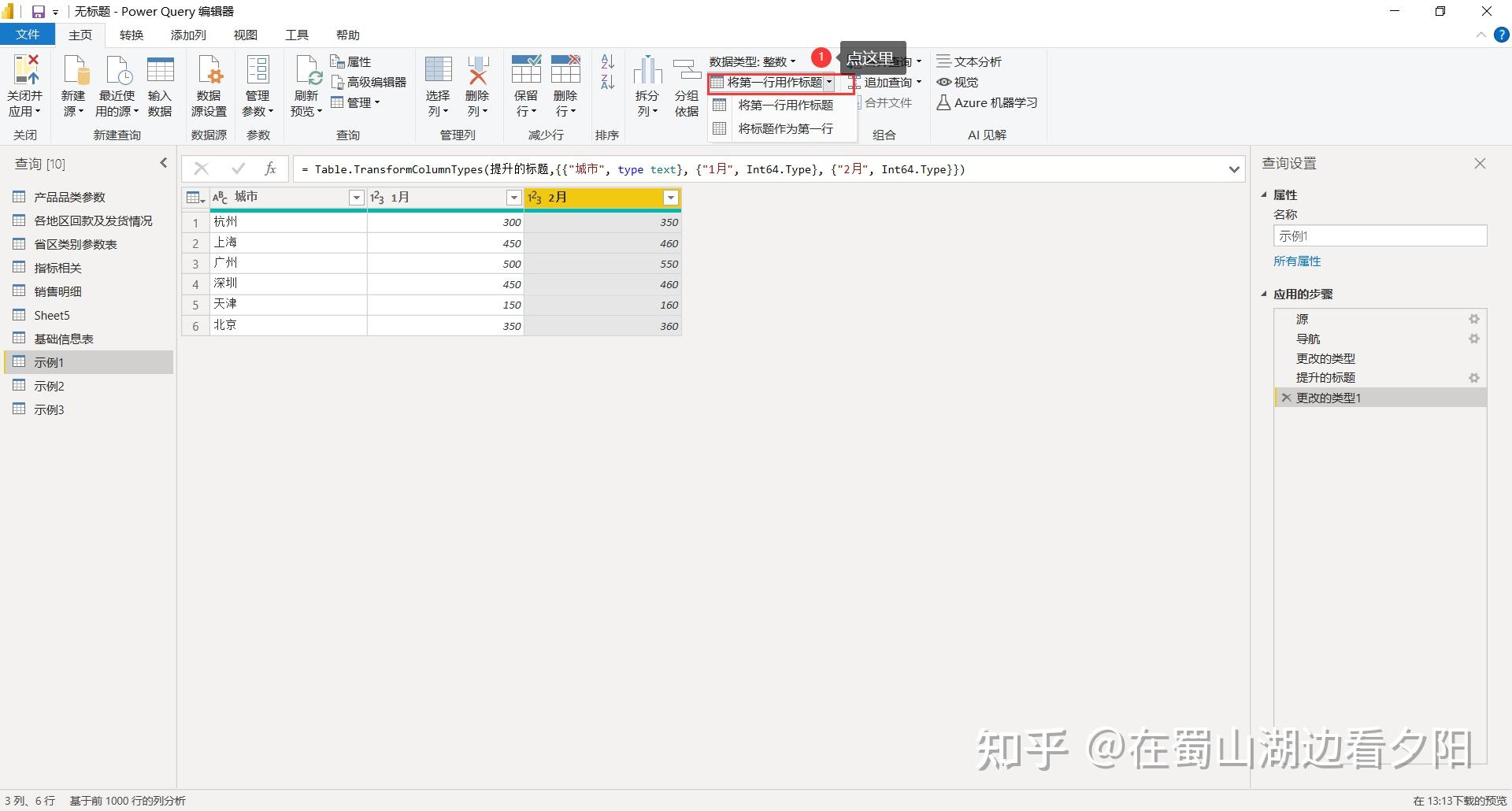
Task: Switch to the 视图 tab
Action: coord(246,35)
